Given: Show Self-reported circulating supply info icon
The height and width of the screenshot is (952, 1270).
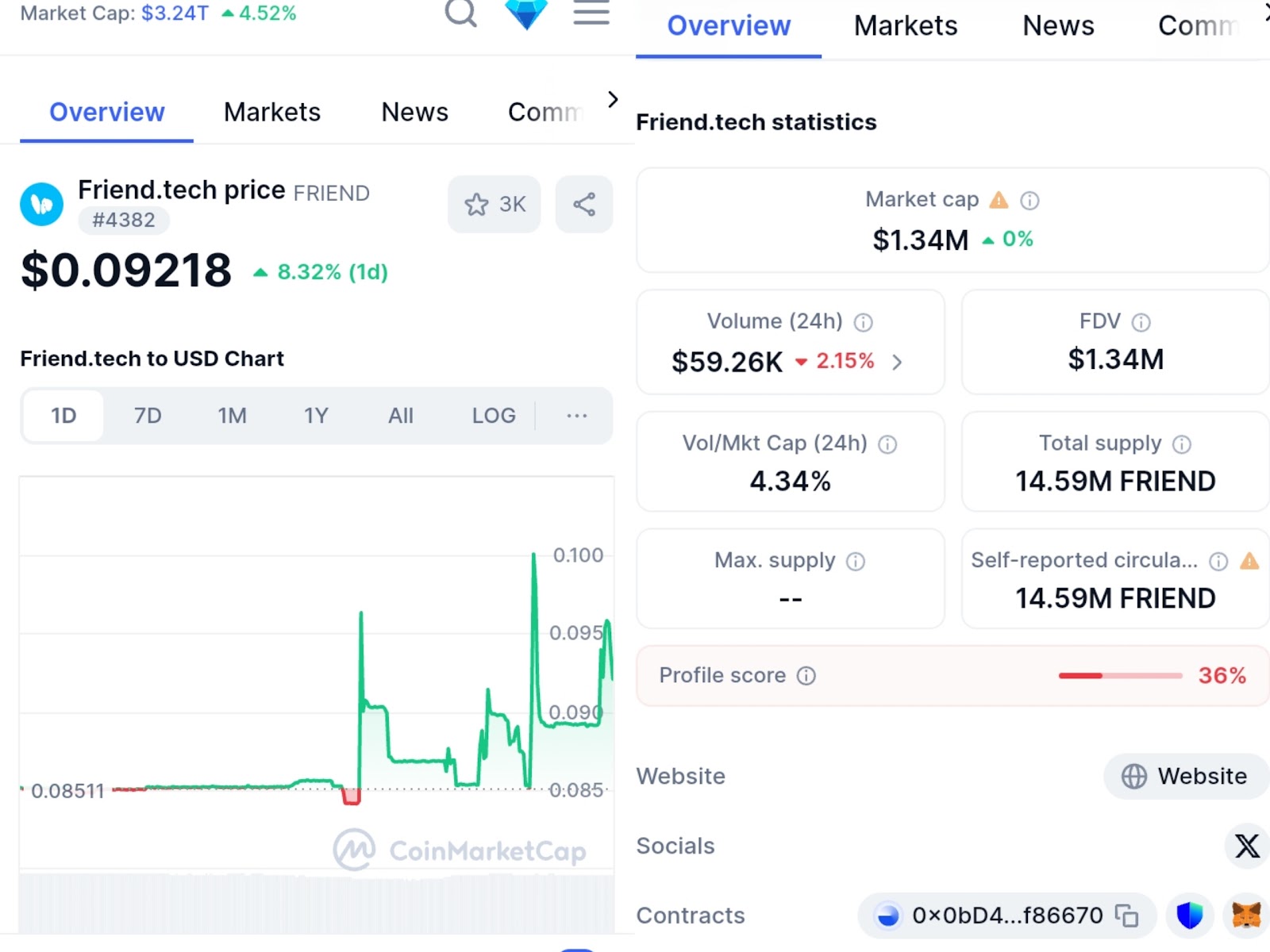Looking at the screenshot, I should [1218, 562].
